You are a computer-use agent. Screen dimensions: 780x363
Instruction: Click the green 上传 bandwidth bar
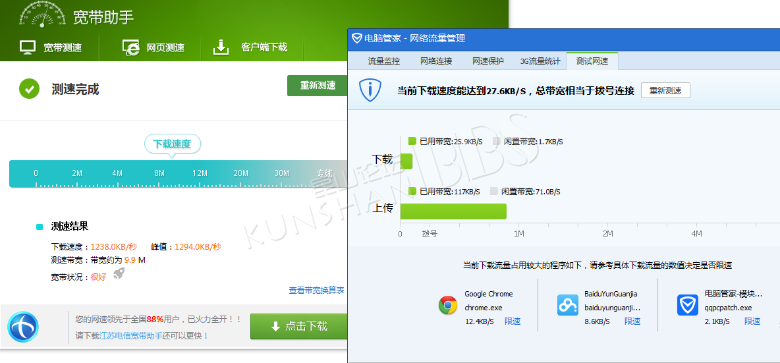pos(453,211)
